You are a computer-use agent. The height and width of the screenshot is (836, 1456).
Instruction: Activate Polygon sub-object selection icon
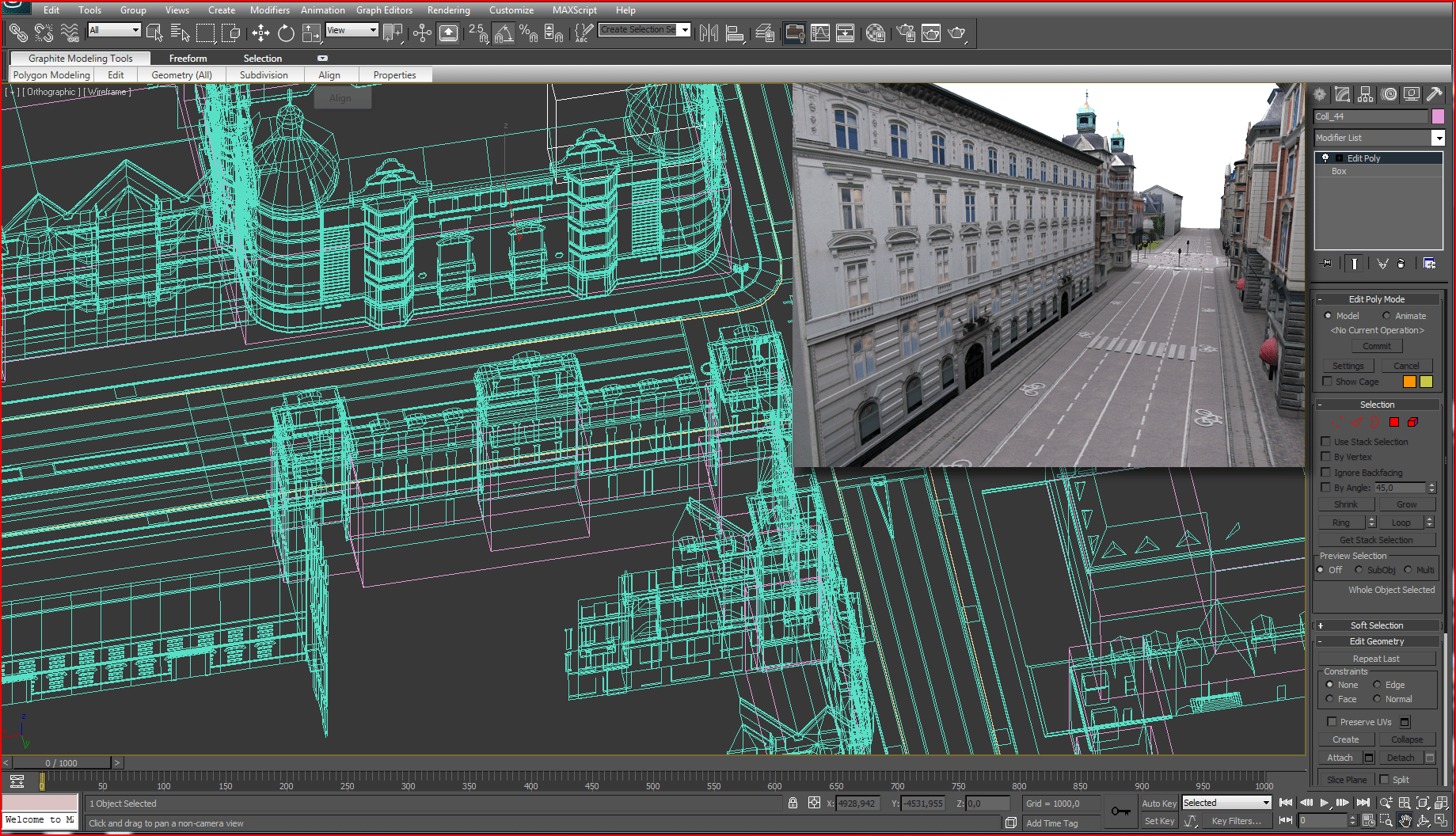(x=1394, y=423)
